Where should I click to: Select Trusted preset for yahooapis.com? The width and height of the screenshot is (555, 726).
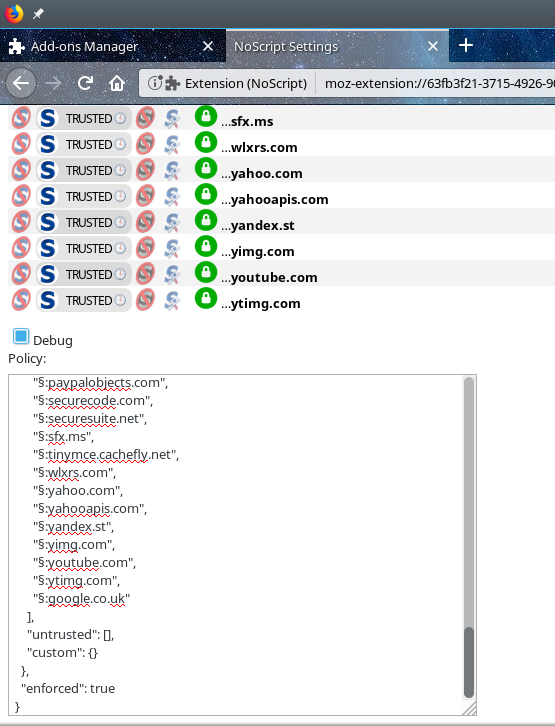pos(84,196)
